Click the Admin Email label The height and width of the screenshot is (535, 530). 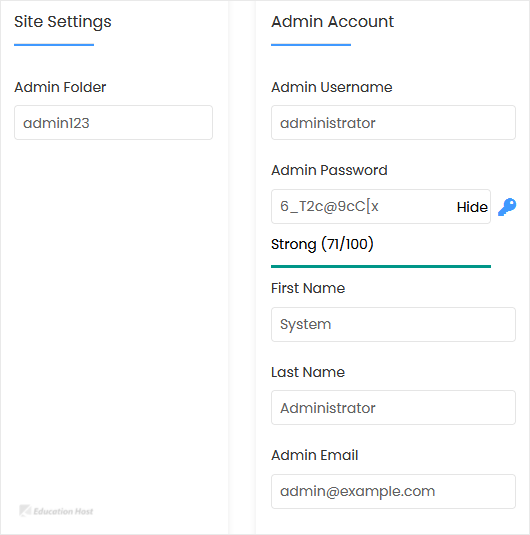[315, 455]
